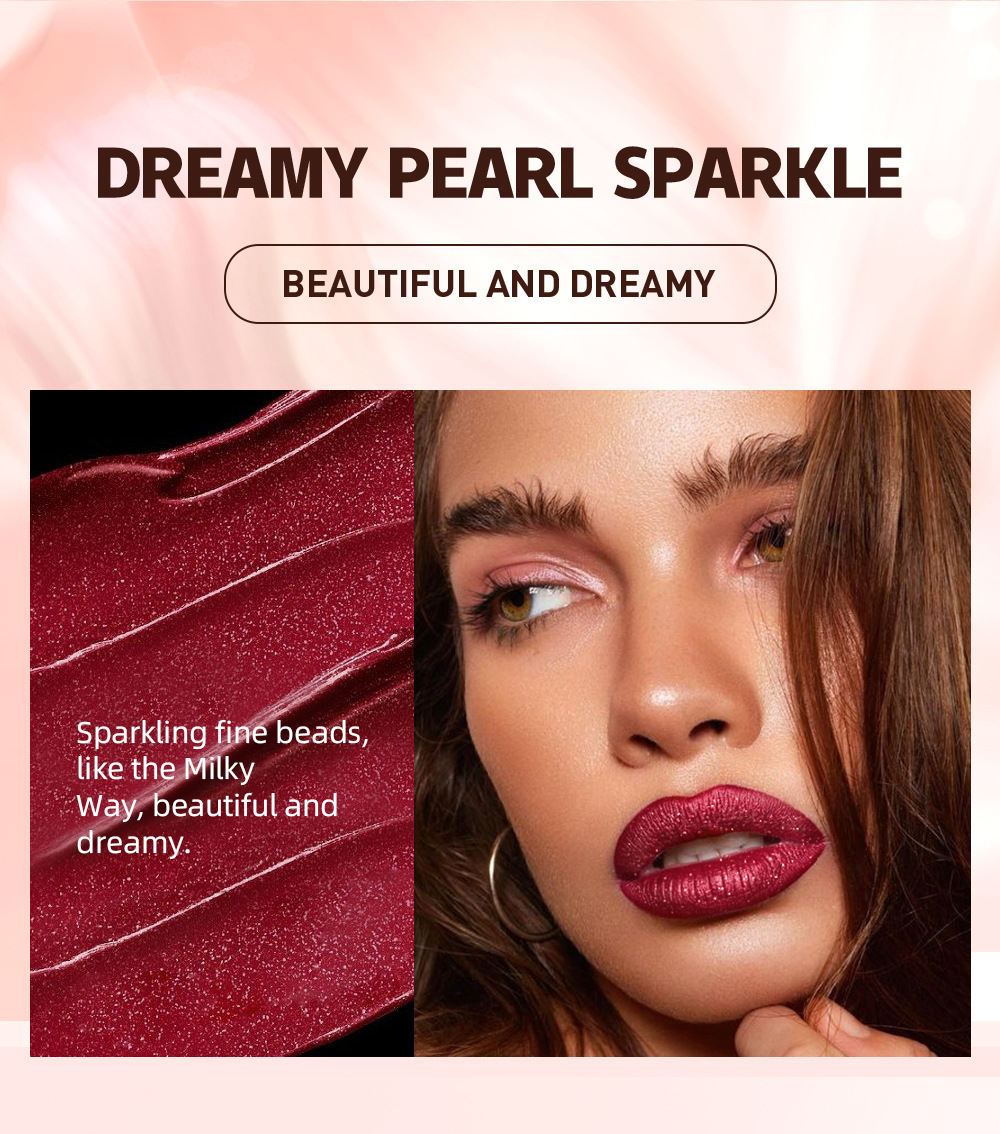Viewport: 1000px width, 1134px height.
Task: Click the gold hoop earring
Action: pyautogui.click(x=510, y=884)
